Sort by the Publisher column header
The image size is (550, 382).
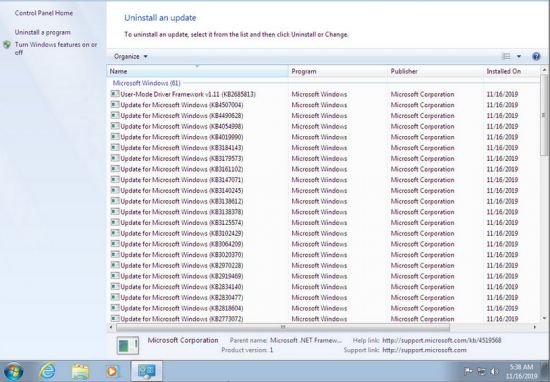pyautogui.click(x=435, y=71)
